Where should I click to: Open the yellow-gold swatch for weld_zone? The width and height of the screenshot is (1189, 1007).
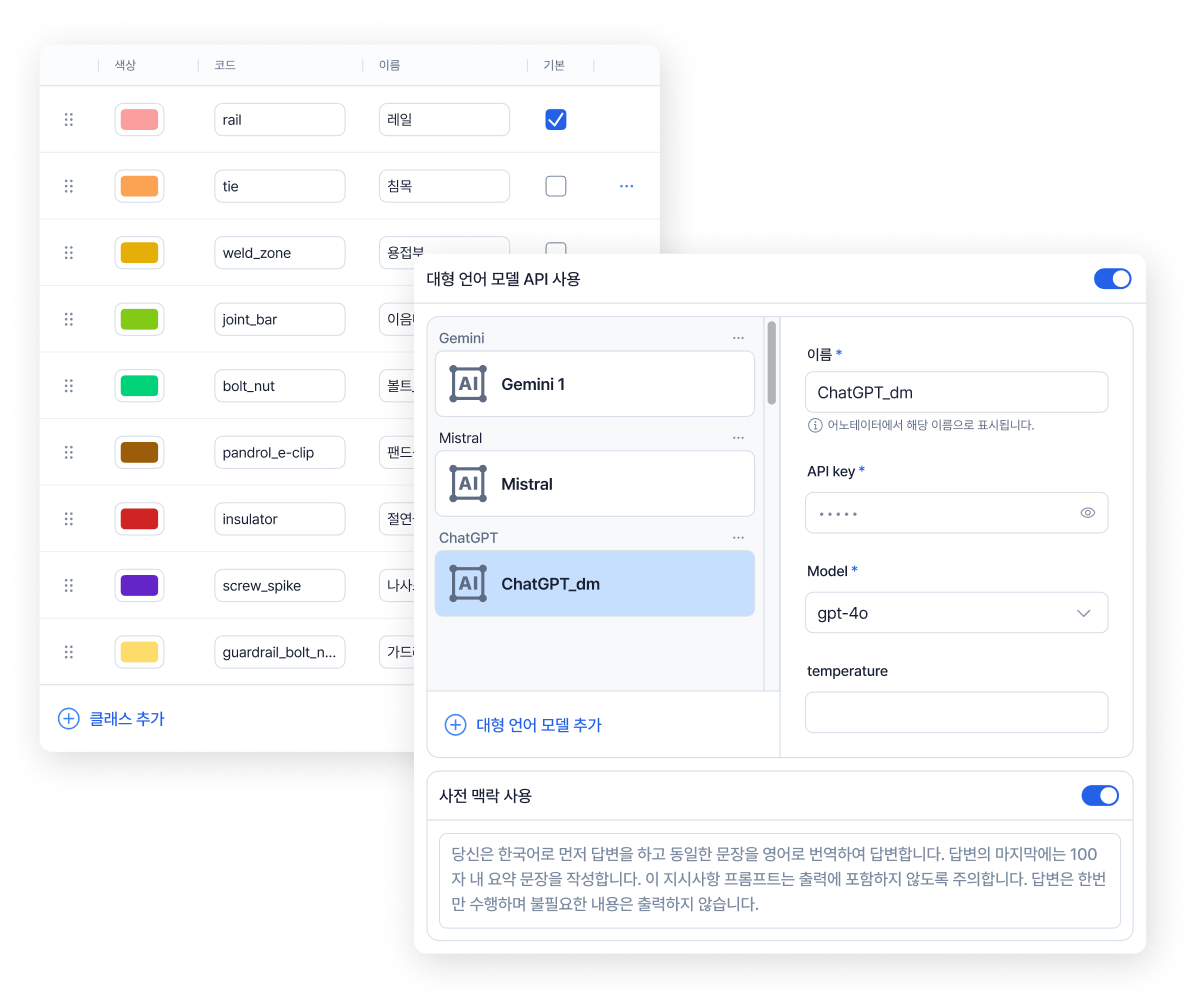click(x=140, y=253)
